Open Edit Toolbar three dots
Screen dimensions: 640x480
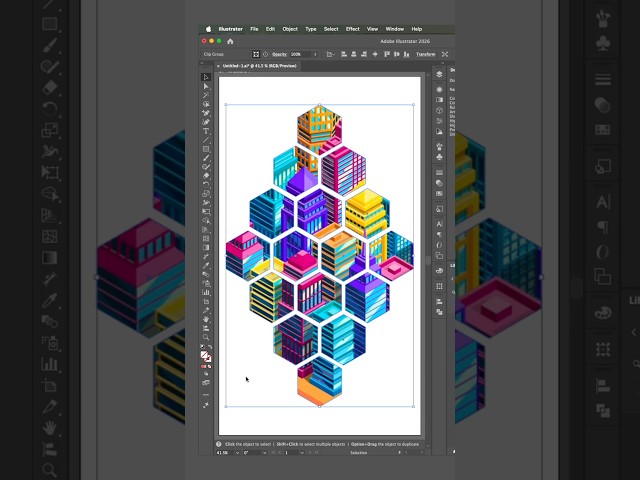pos(206,395)
